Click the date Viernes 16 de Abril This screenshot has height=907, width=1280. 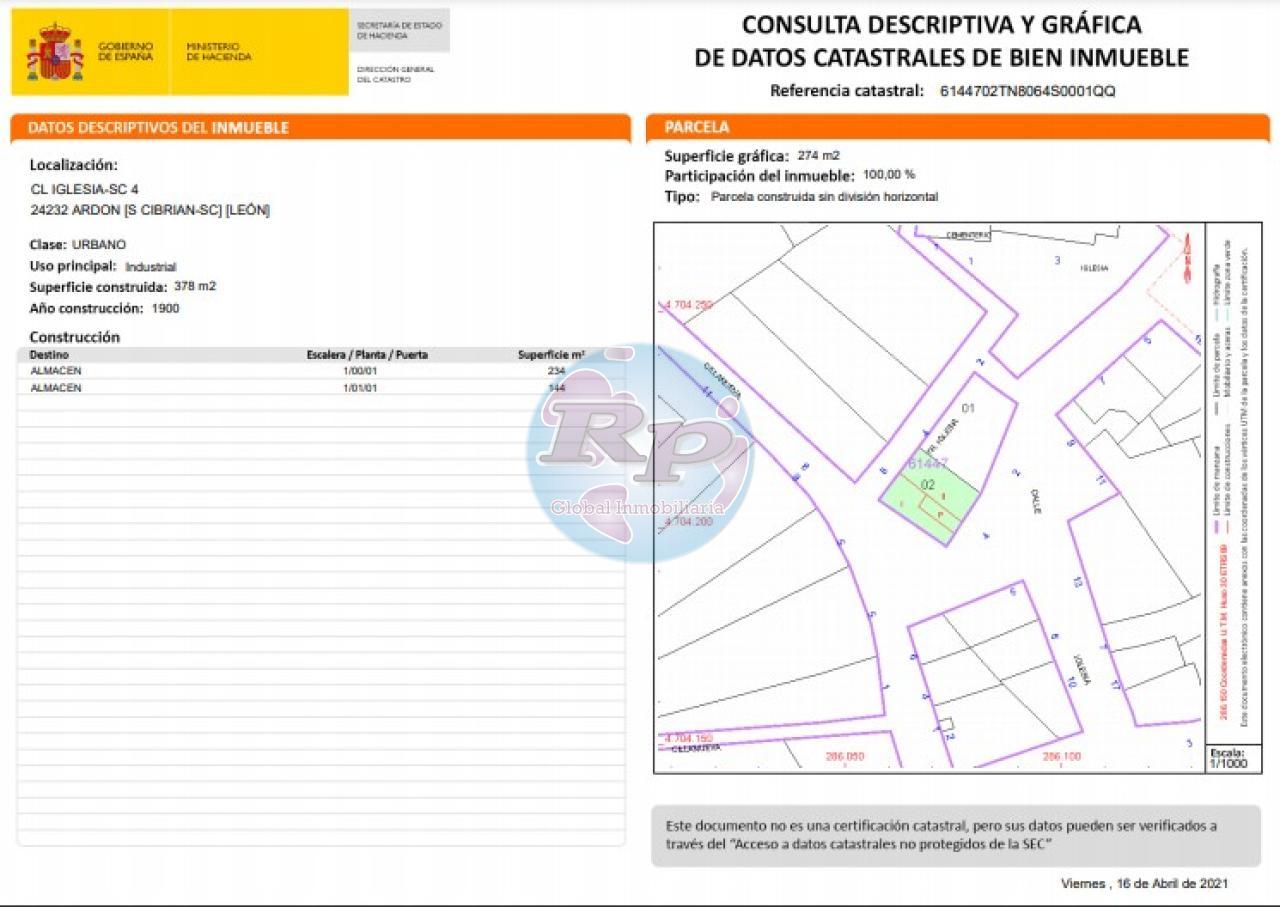point(1144,883)
